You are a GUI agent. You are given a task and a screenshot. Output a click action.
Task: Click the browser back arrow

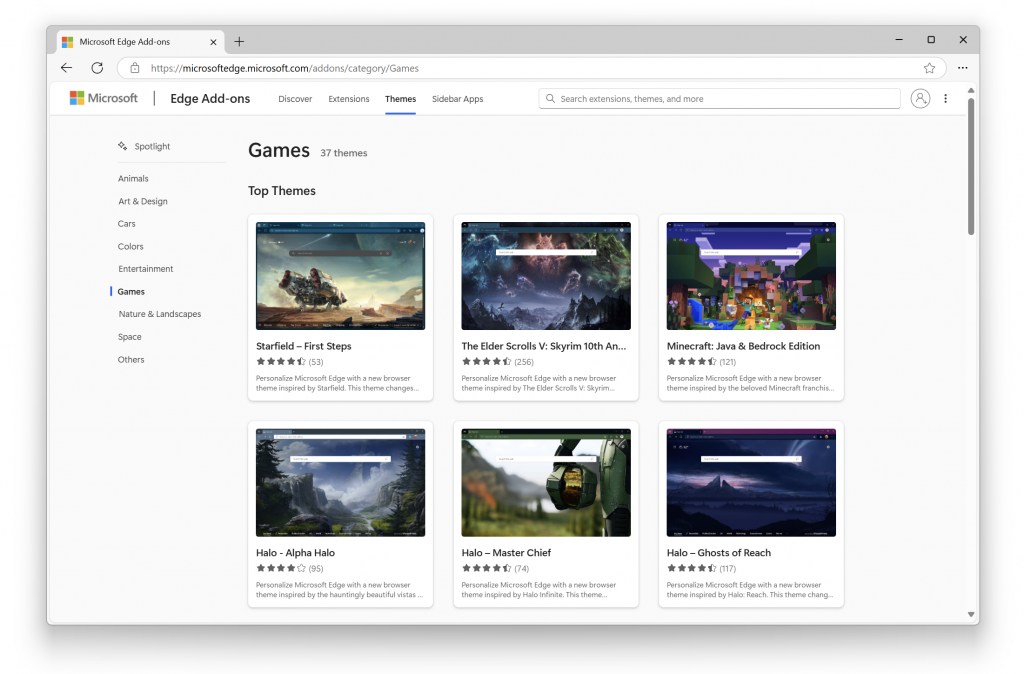(66, 68)
